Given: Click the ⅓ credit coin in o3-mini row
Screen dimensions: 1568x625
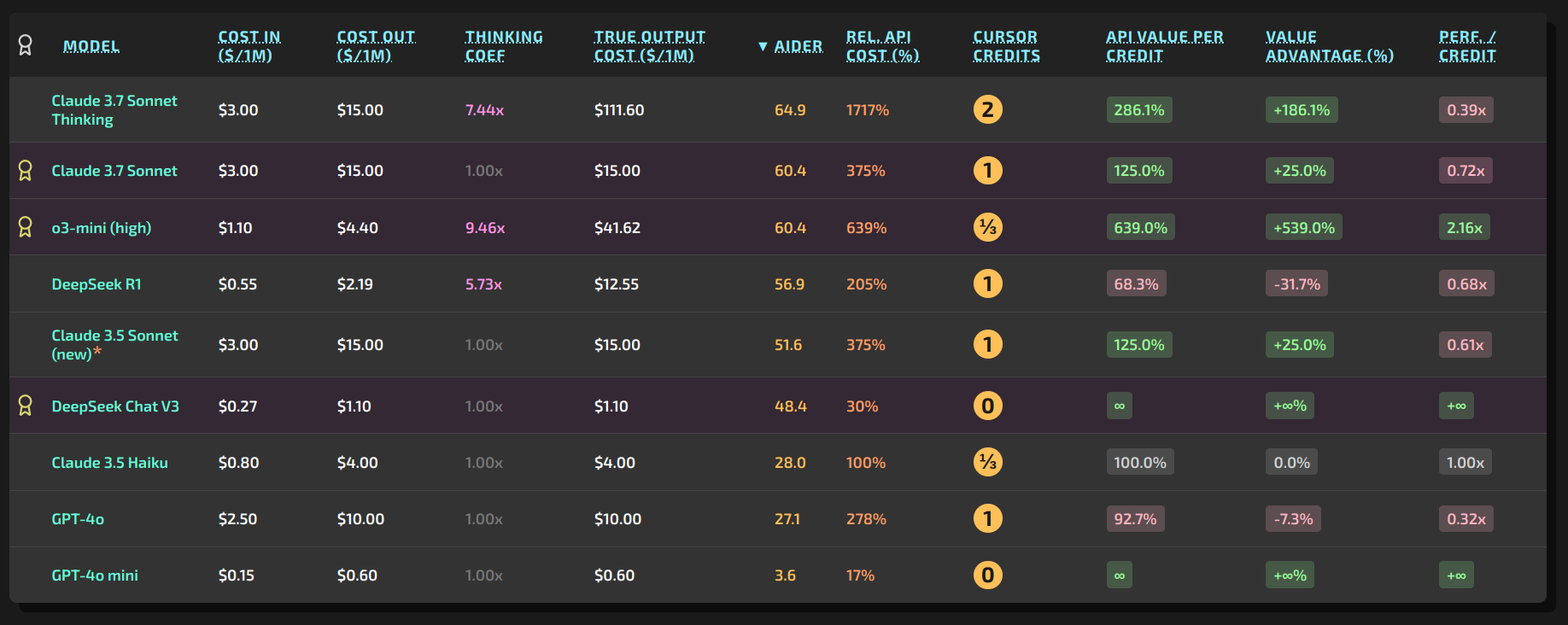Looking at the screenshot, I should pyautogui.click(x=988, y=227).
